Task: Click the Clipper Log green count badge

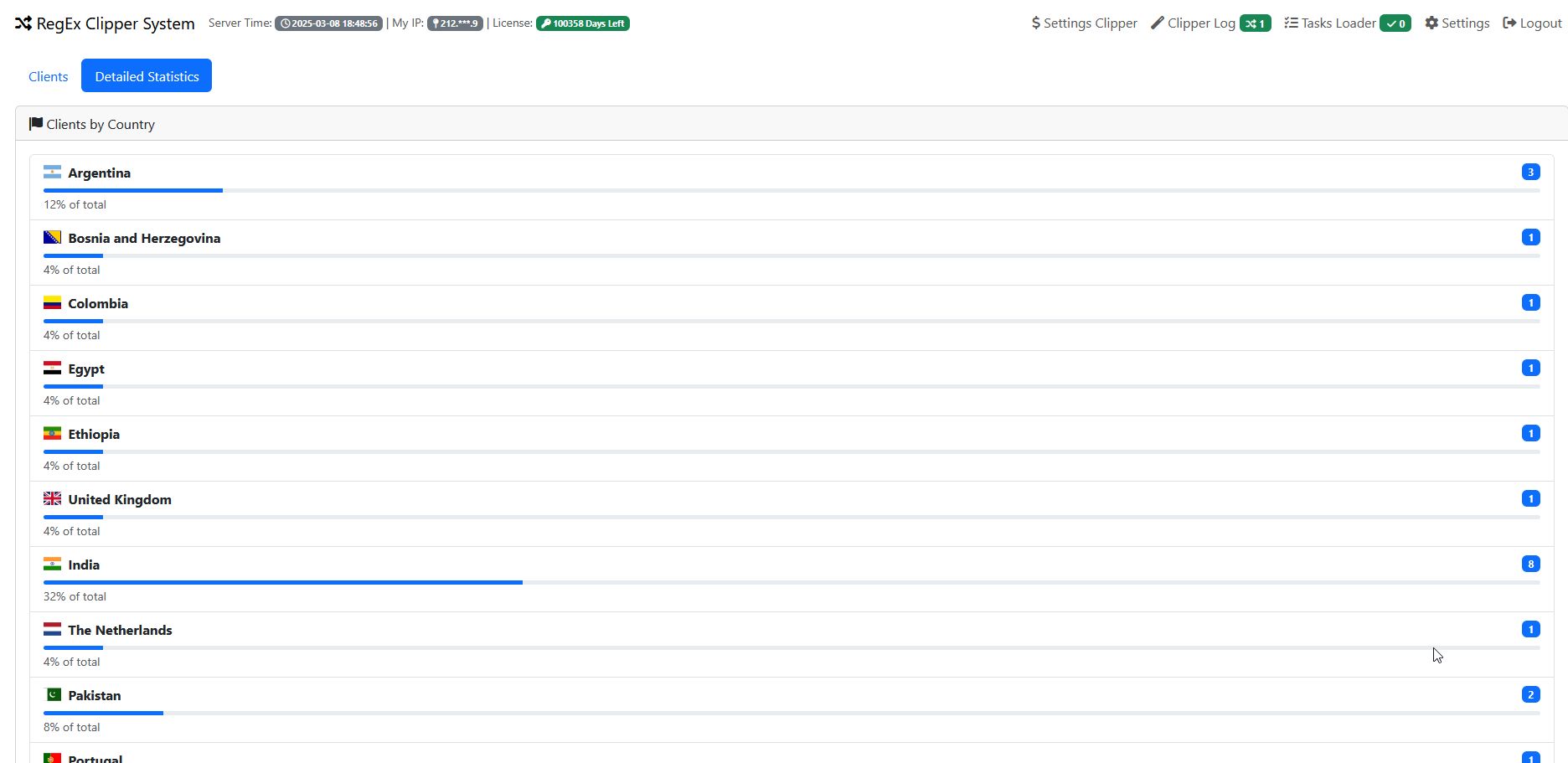Action: coord(1255,23)
